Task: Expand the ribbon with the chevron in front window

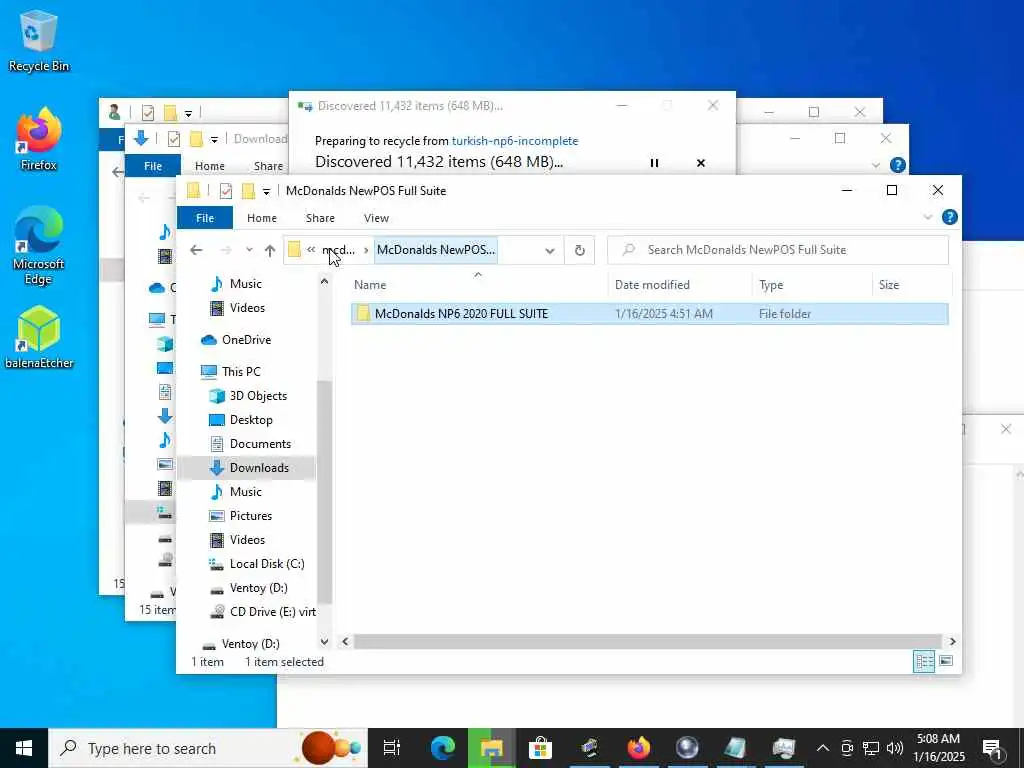Action: coord(927,217)
